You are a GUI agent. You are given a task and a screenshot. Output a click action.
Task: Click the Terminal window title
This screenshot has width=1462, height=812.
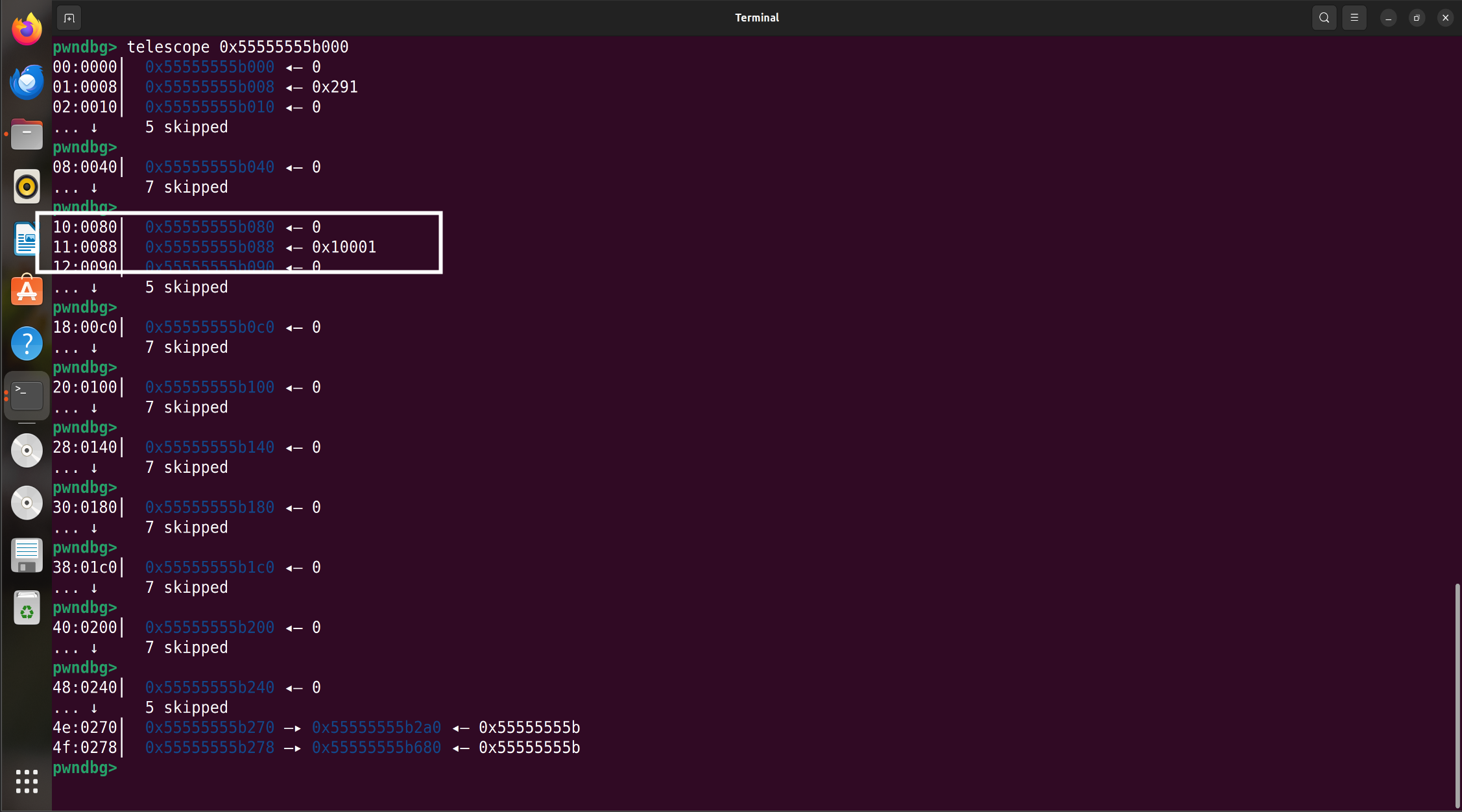pyautogui.click(x=756, y=18)
